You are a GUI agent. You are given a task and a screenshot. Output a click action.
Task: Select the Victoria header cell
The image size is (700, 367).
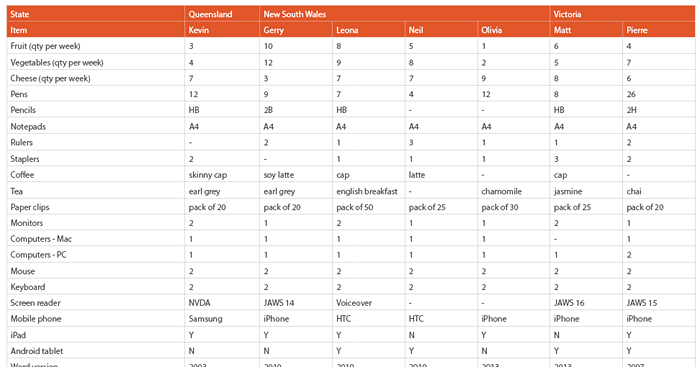(x=622, y=14)
